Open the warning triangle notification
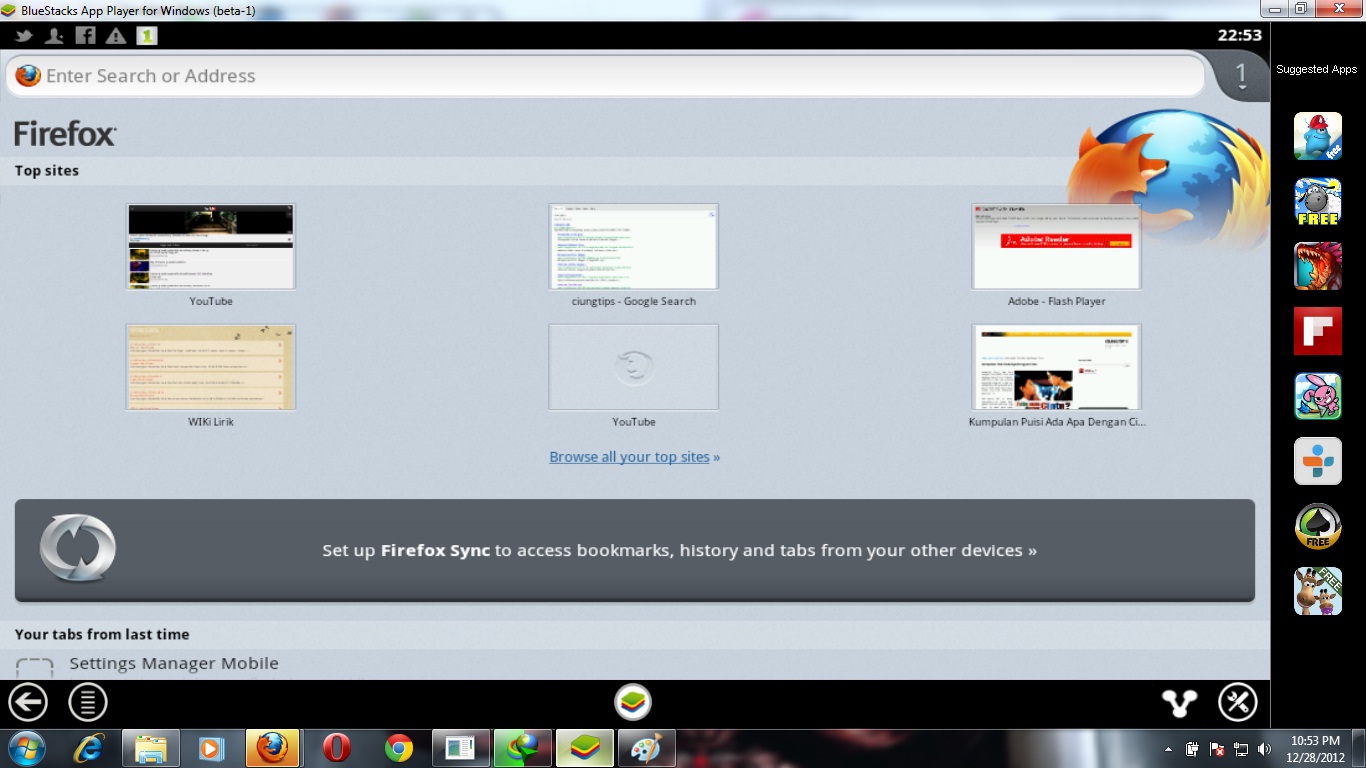Image resolution: width=1366 pixels, height=768 pixels. [116, 36]
